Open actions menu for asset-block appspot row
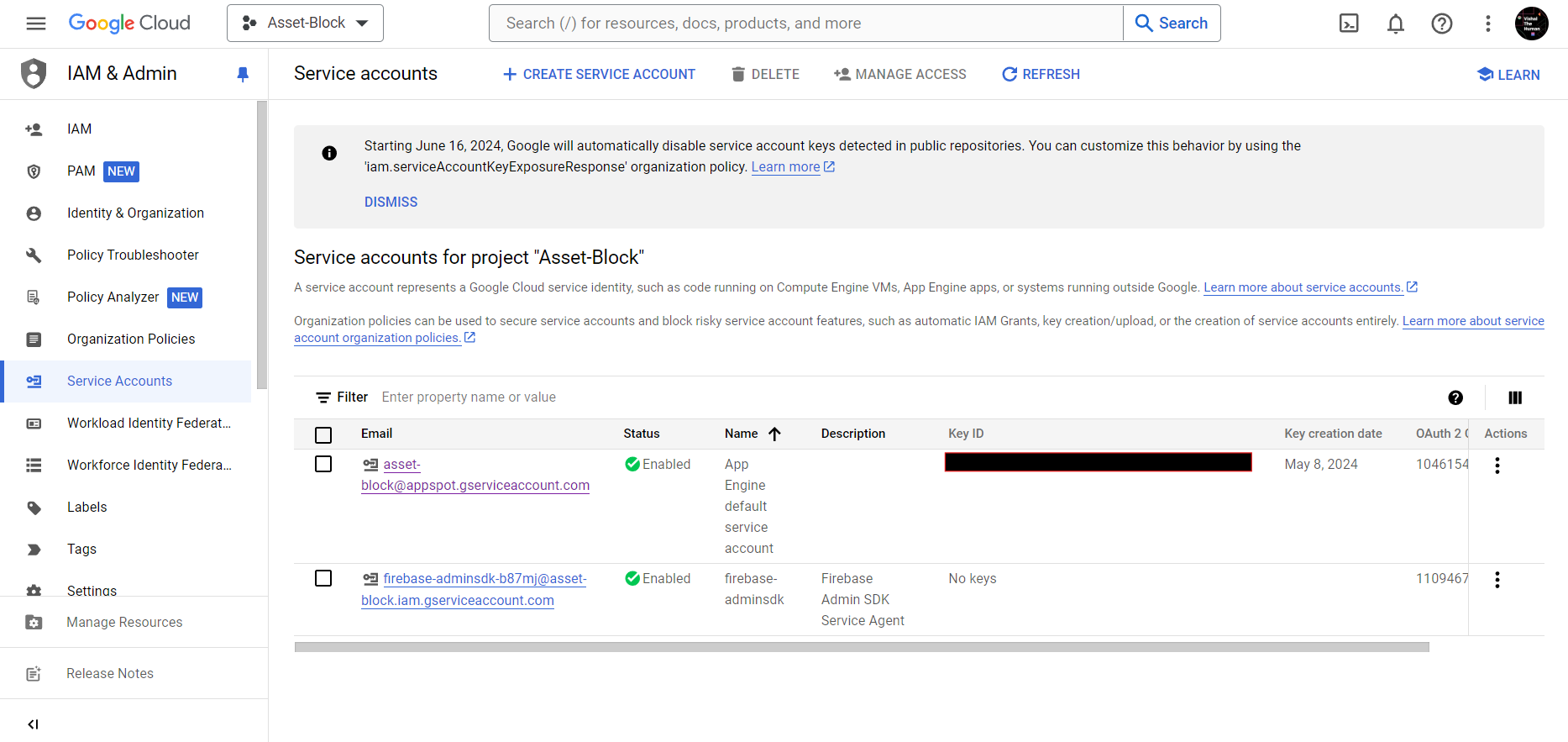The height and width of the screenshot is (742, 1568). tap(1497, 466)
